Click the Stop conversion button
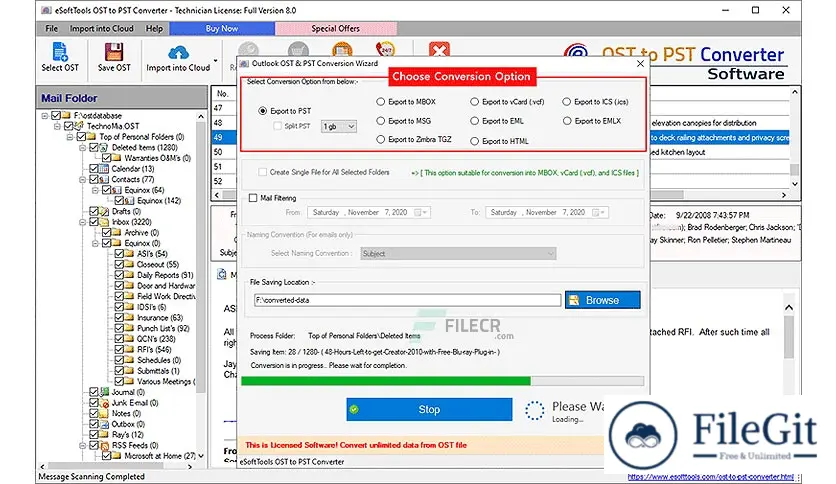 point(429,409)
